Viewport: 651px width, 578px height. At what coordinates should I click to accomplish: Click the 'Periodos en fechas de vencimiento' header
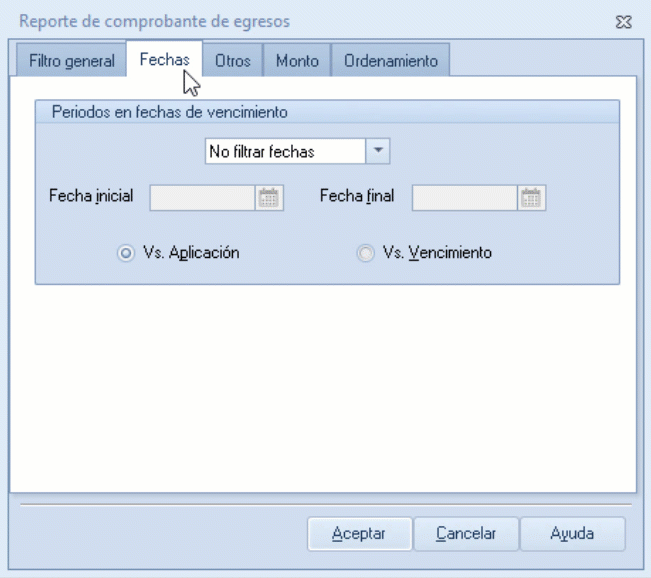coord(169,113)
